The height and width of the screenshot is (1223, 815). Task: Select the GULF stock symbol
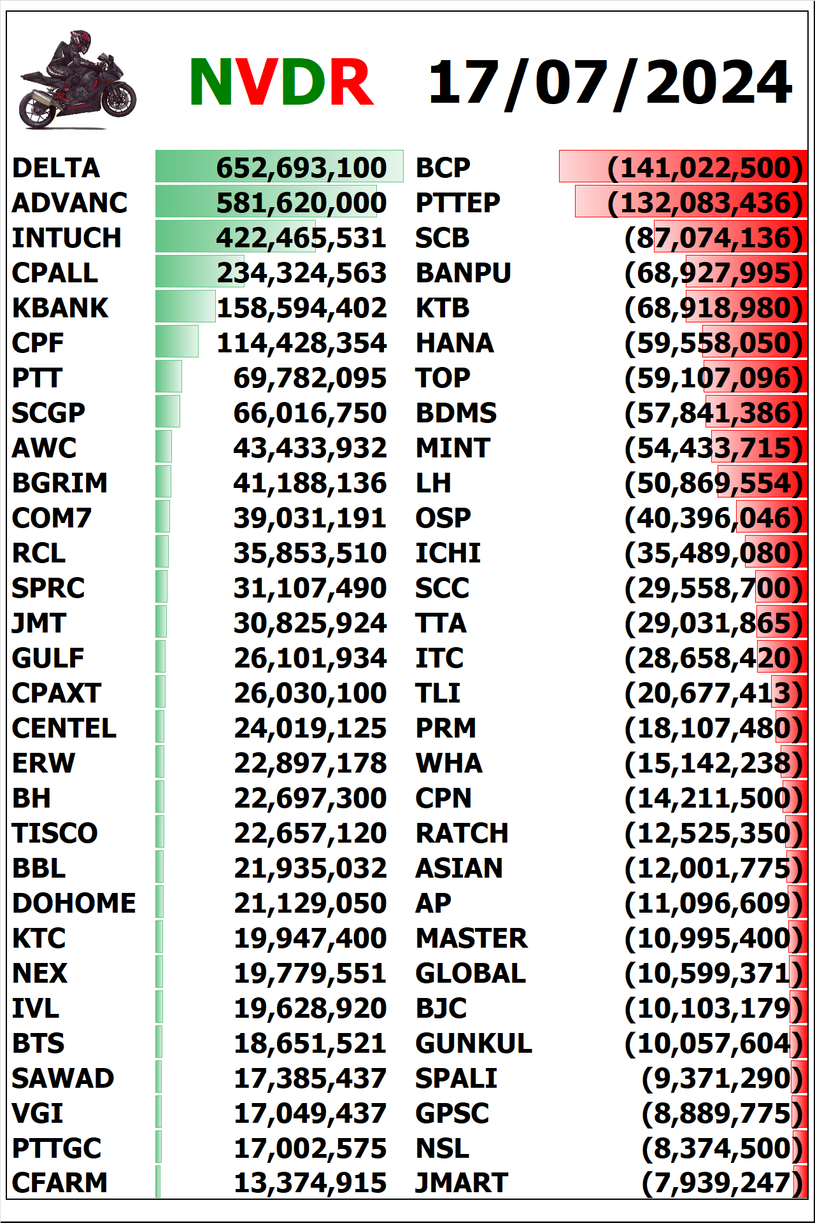coord(48,658)
